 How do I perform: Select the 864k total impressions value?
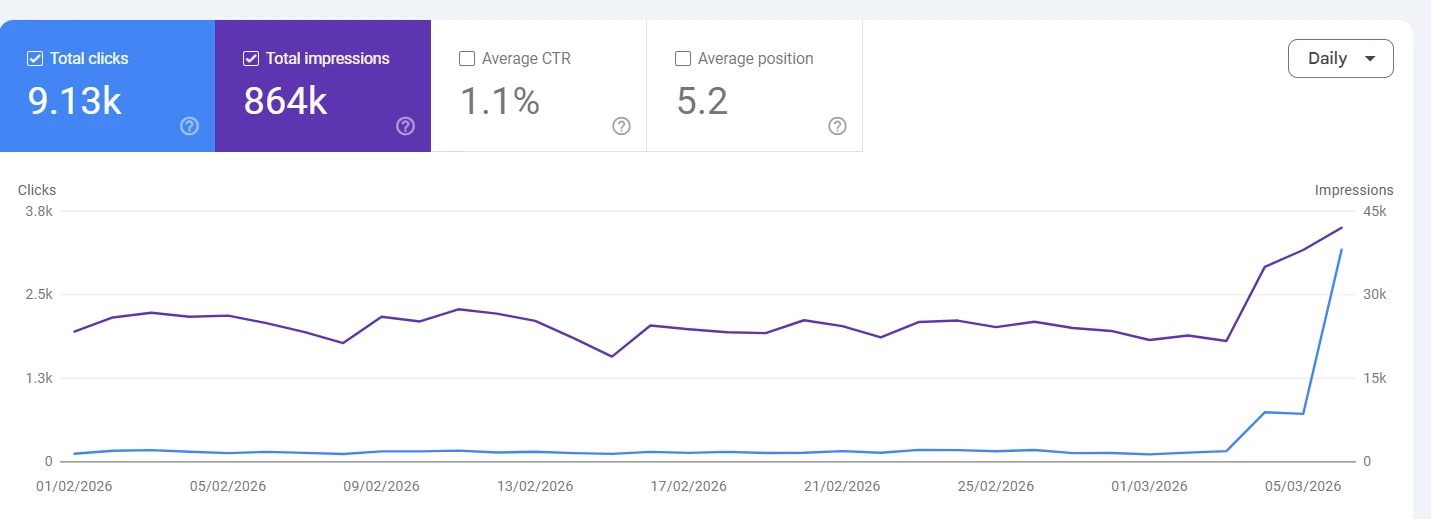pos(285,101)
